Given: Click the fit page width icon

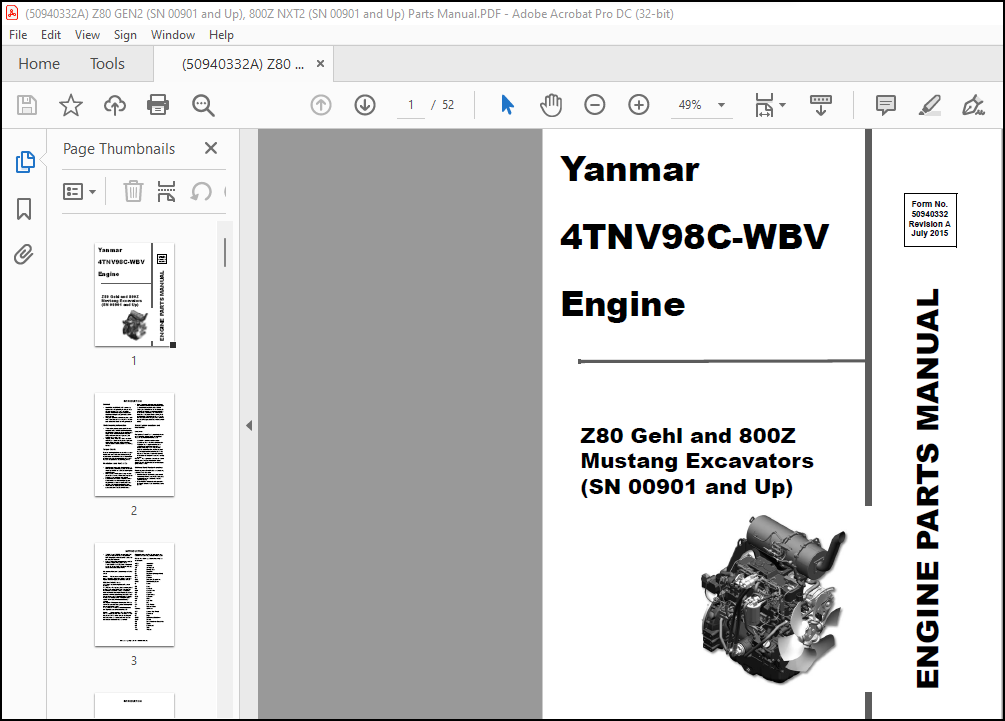Looking at the screenshot, I should pyautogui.click(x=764, y=104).
